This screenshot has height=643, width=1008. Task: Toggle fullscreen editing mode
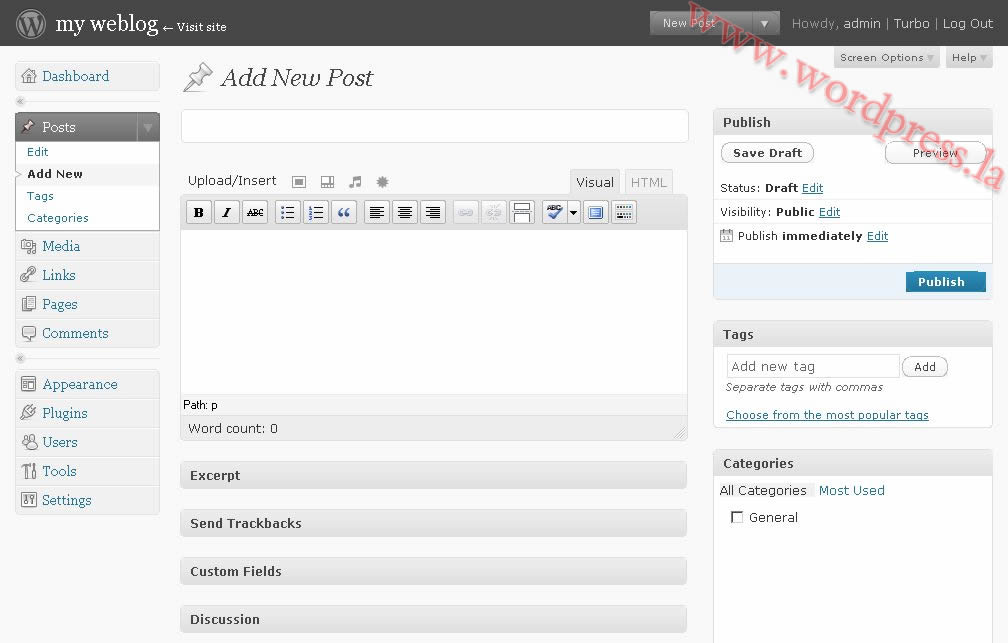pos(596,212)
